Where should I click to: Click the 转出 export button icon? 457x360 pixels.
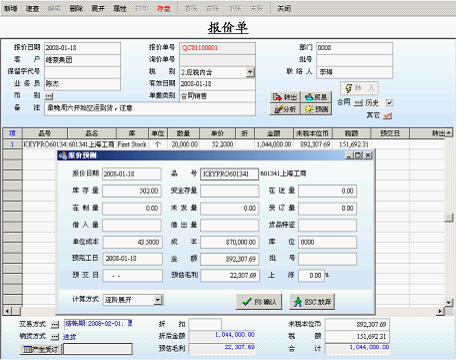(x=285, y=97)
